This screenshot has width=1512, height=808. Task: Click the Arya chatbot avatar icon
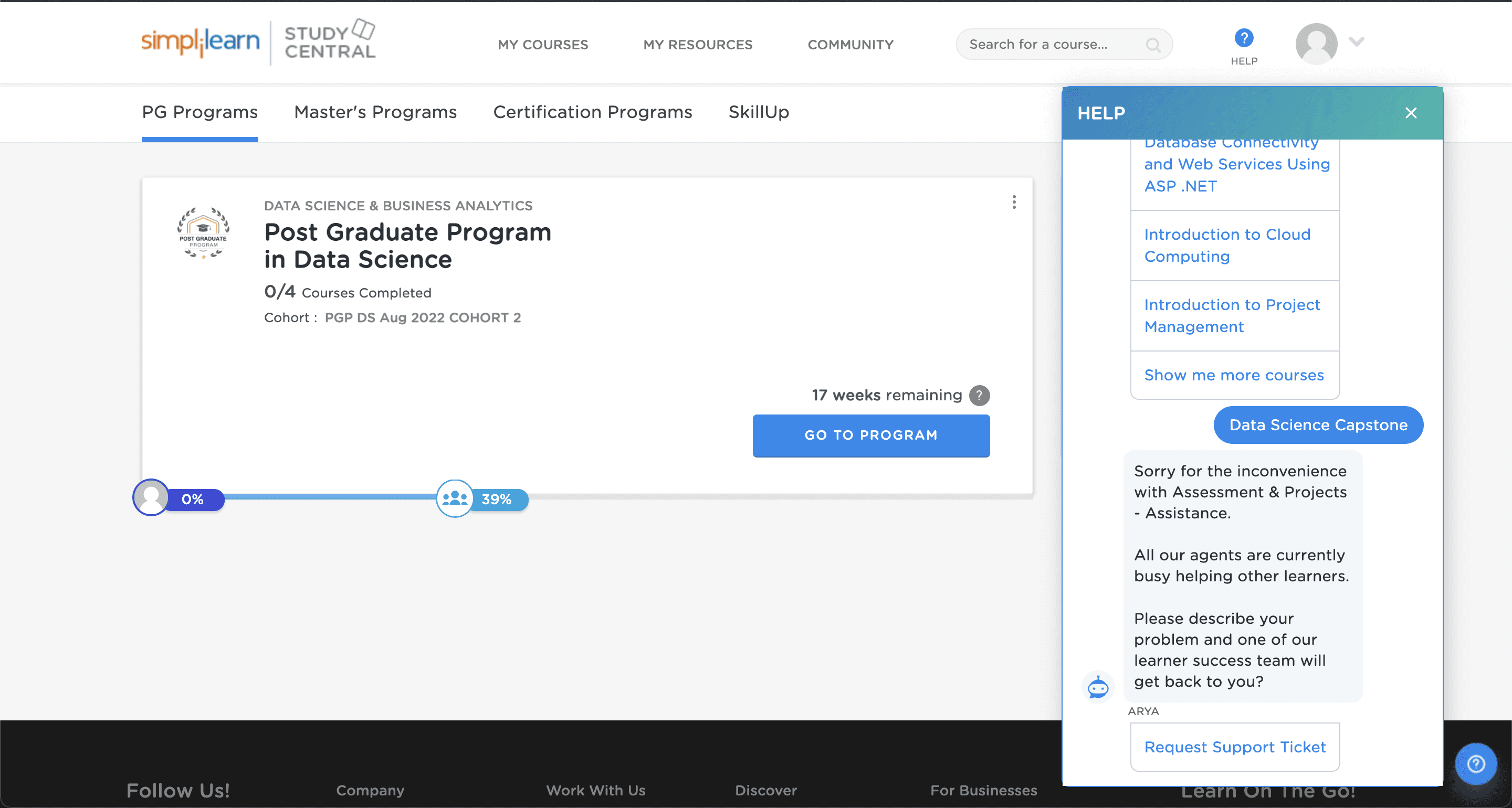[x=1098, y=686]
